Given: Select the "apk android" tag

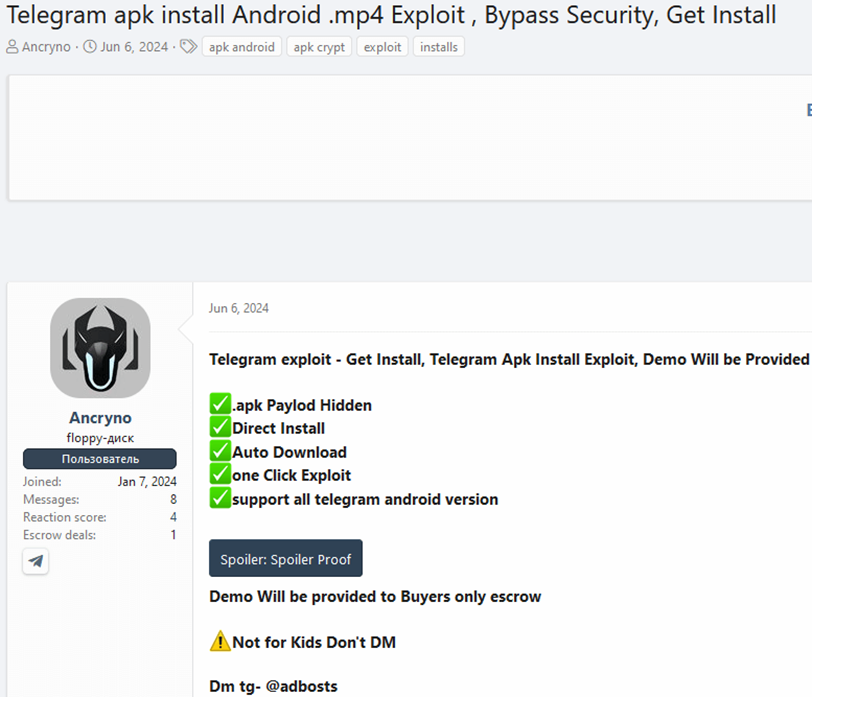Looking at the screenshot, I should tap(241, 47).
